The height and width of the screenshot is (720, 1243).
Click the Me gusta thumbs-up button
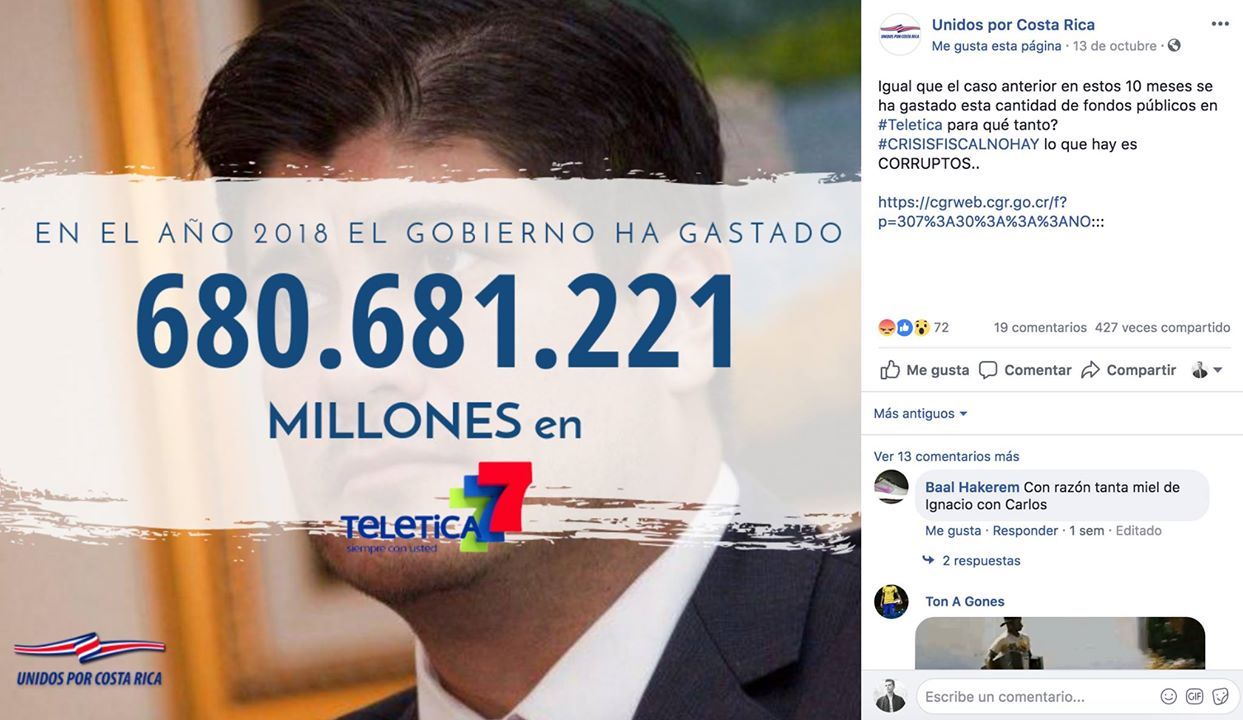click(925, 370)
